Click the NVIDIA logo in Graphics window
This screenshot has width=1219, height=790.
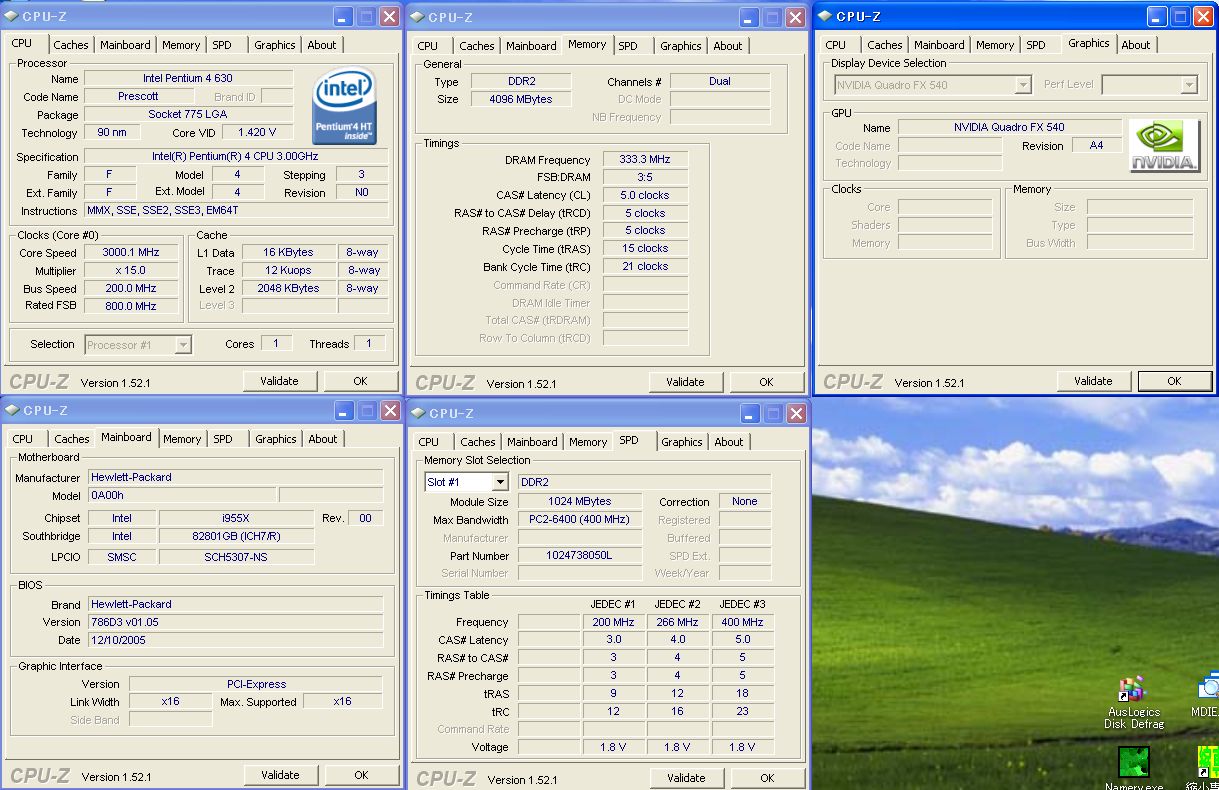click(x=1165, y=146)
